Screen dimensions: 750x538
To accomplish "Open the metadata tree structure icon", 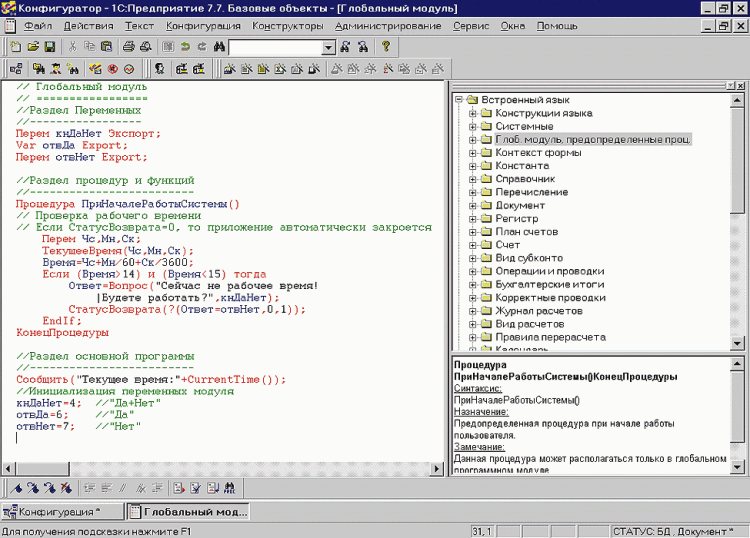I will [x=16, y=69].
